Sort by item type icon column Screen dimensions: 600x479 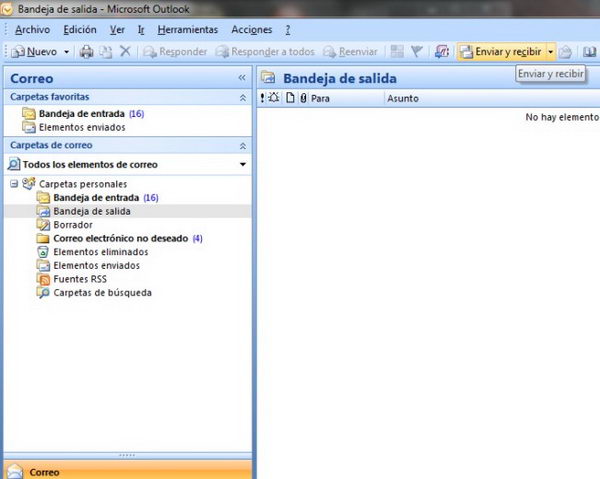pos(290,98)
